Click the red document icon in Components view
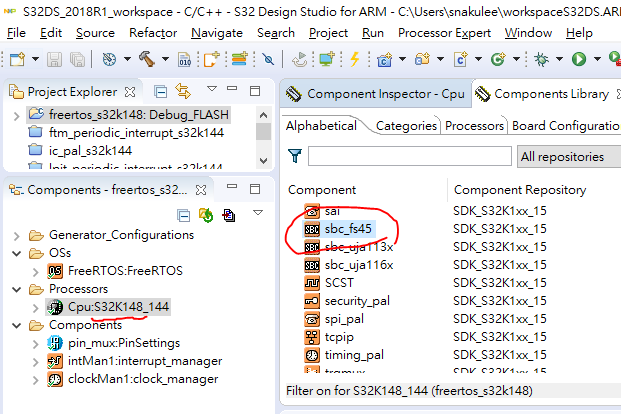Image resolution: width=621 pixels, height=414 pixels. pos(229,216)
